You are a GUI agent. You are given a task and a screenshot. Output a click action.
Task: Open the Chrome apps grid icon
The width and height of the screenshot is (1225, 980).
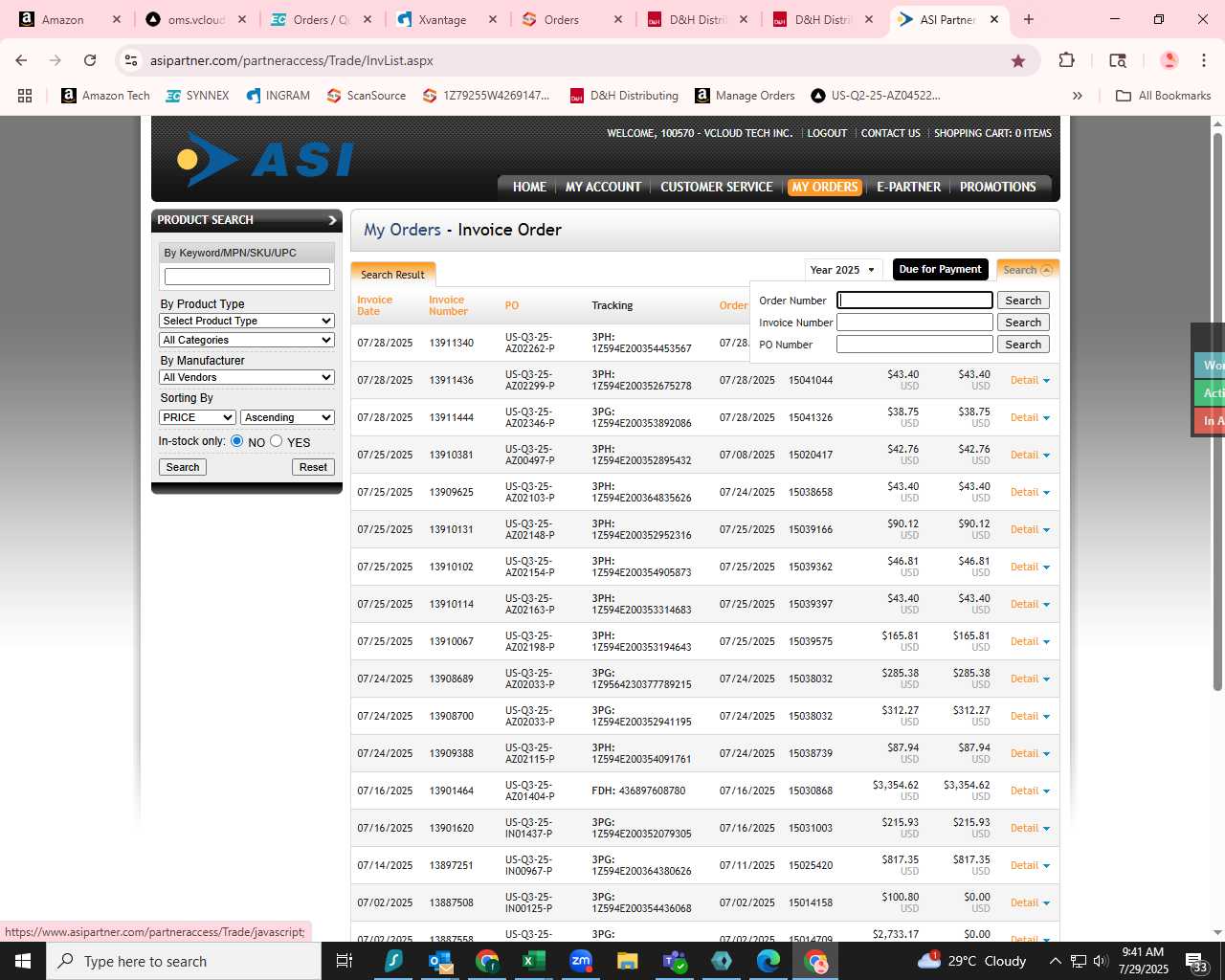(25, 96)
